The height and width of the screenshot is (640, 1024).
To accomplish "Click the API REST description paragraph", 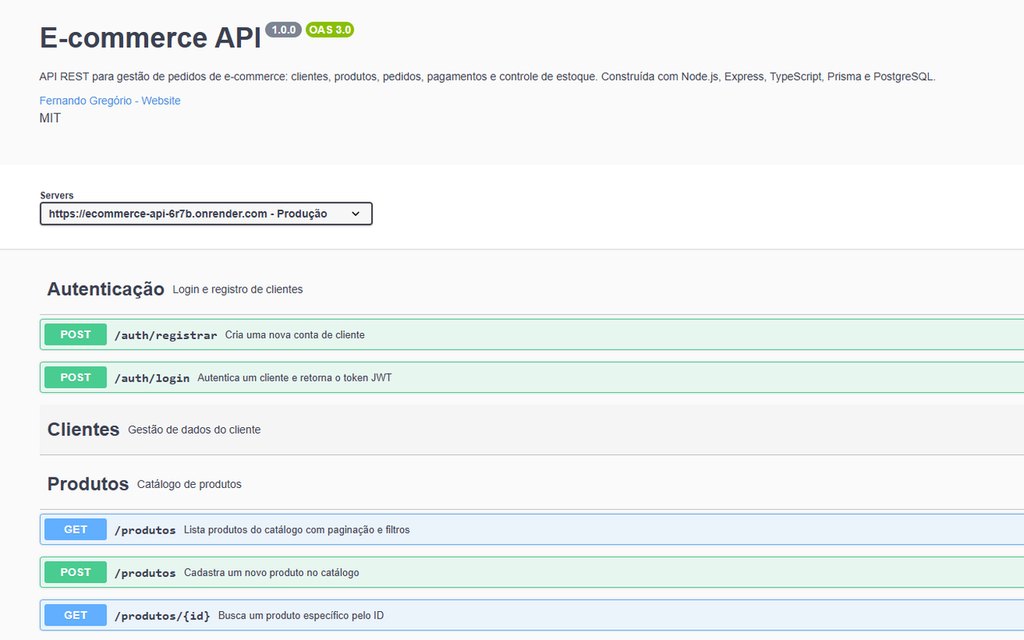I will [x=487, y=76].
